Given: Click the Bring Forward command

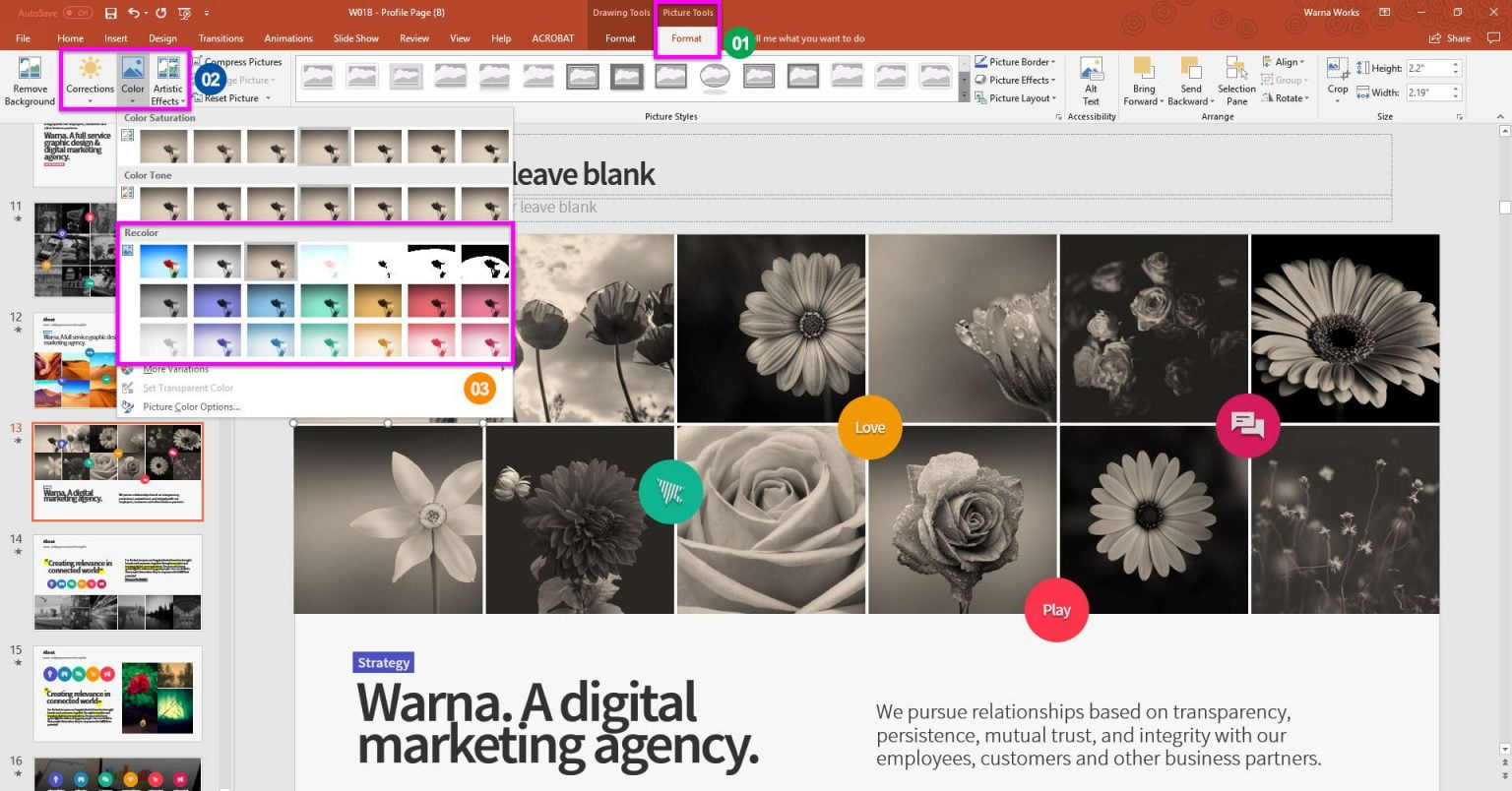Looking at the screenshot, I should coord(1143,79).
